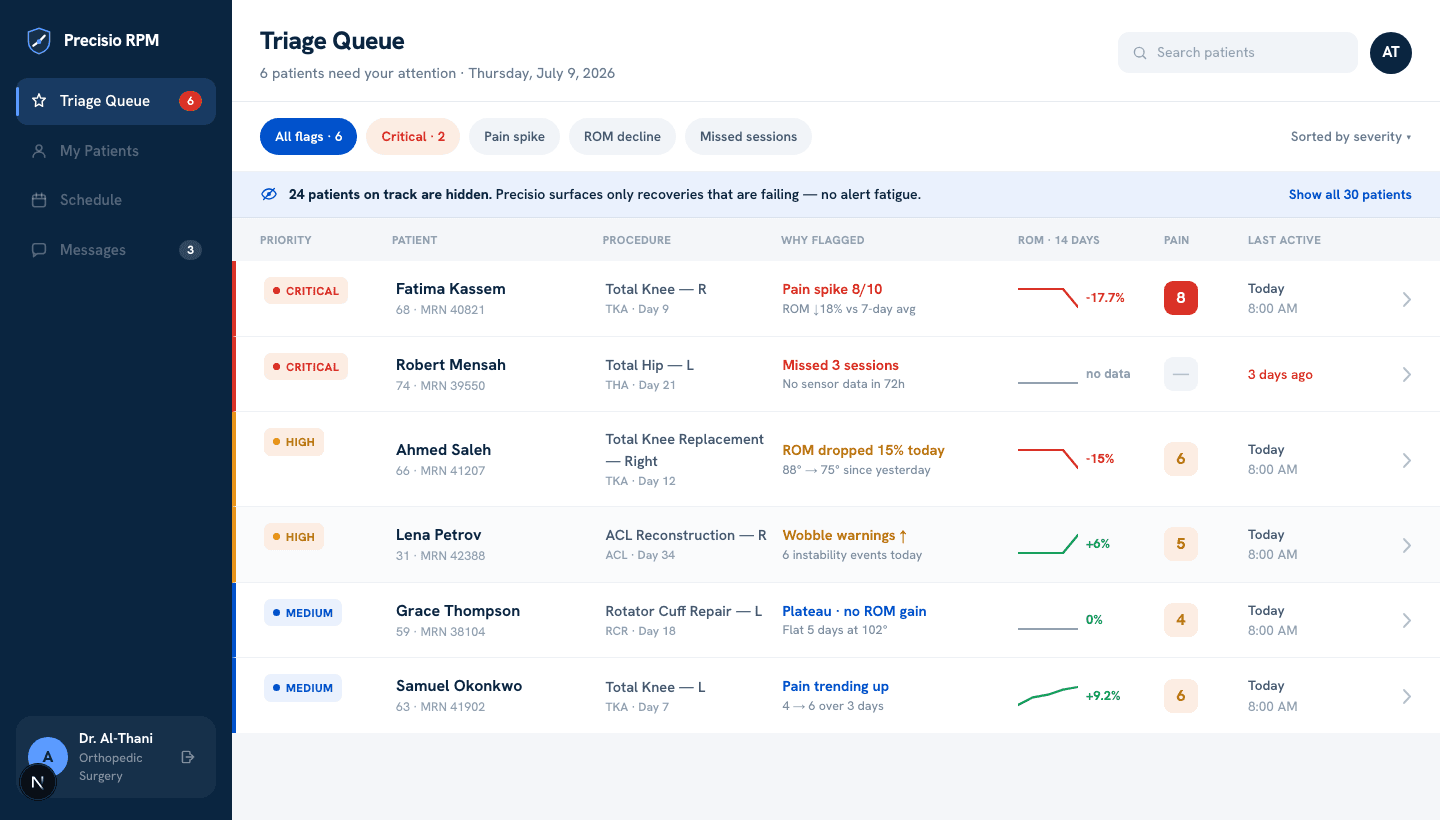
Task: Click the magnifier icon in search box
Action: pyautogui.click(x=1140, y=53)
